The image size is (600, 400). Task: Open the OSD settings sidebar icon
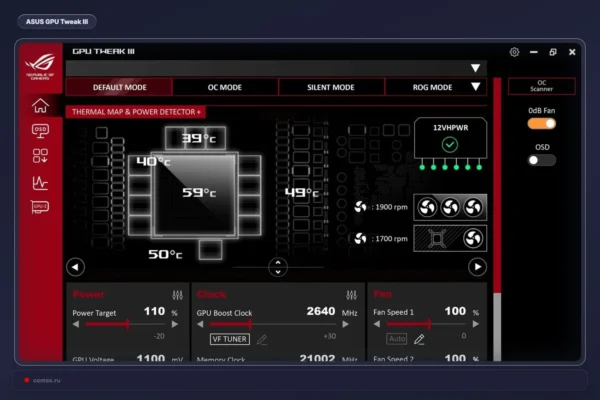pos(40,131)
